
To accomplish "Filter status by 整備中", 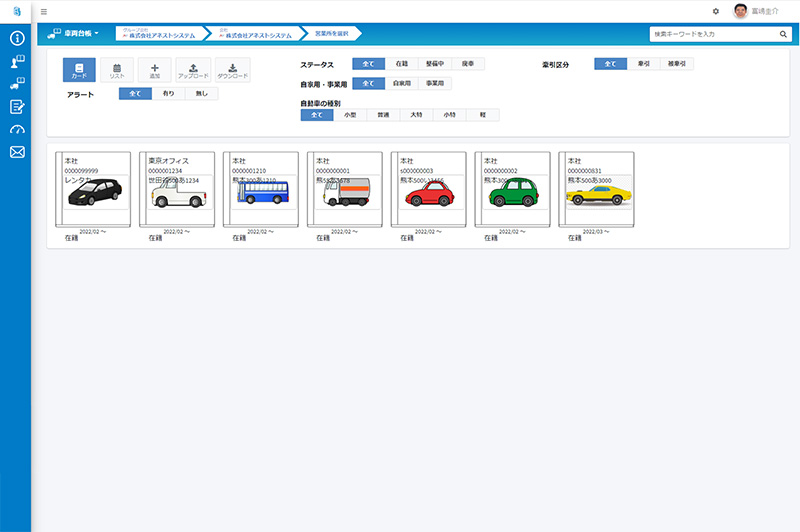I will [x=434, y=63].
